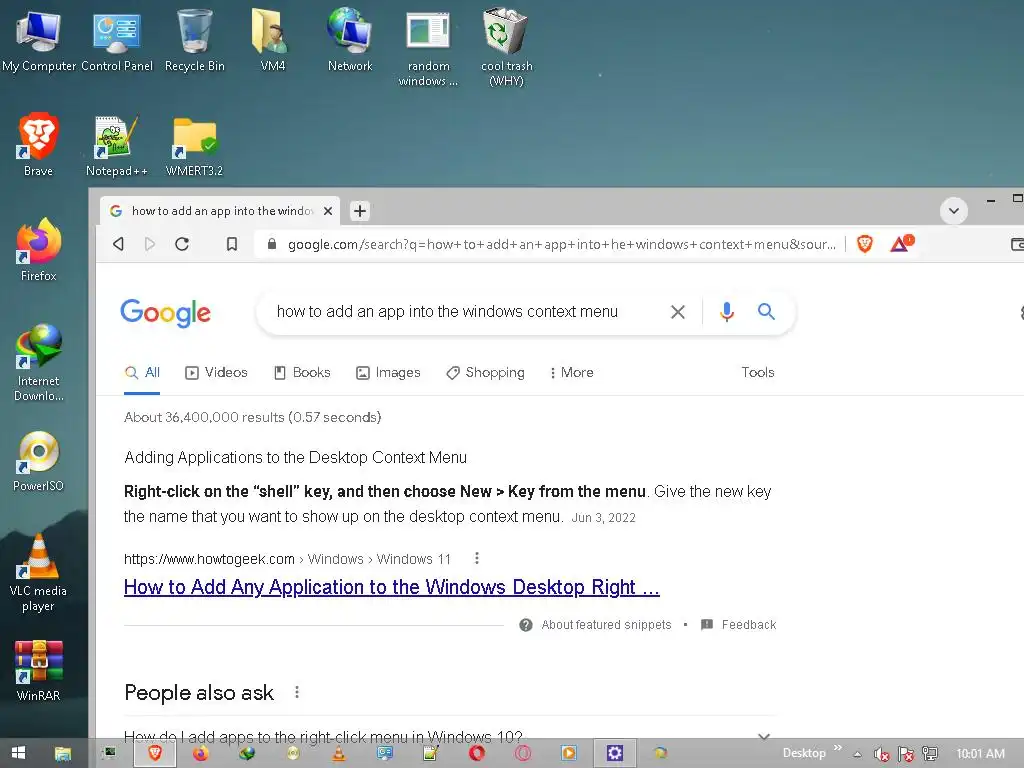The image size is (1024, 768).
Task: Switch to the Shopping results tab
Action: (x=485, y=373)
